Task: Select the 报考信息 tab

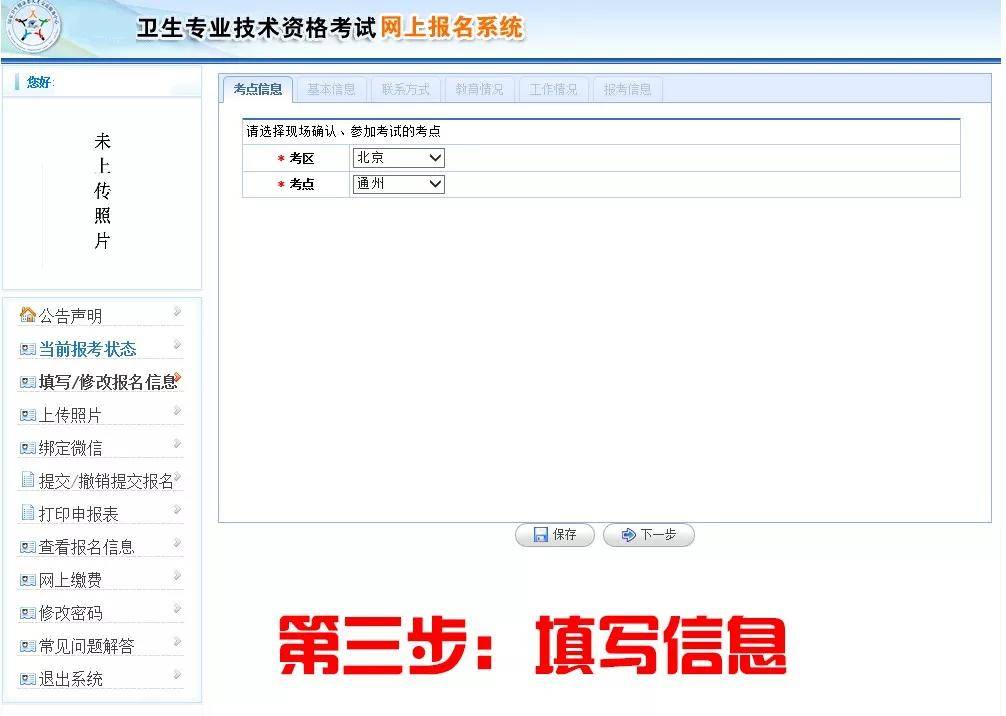Action: click(627, 89)
